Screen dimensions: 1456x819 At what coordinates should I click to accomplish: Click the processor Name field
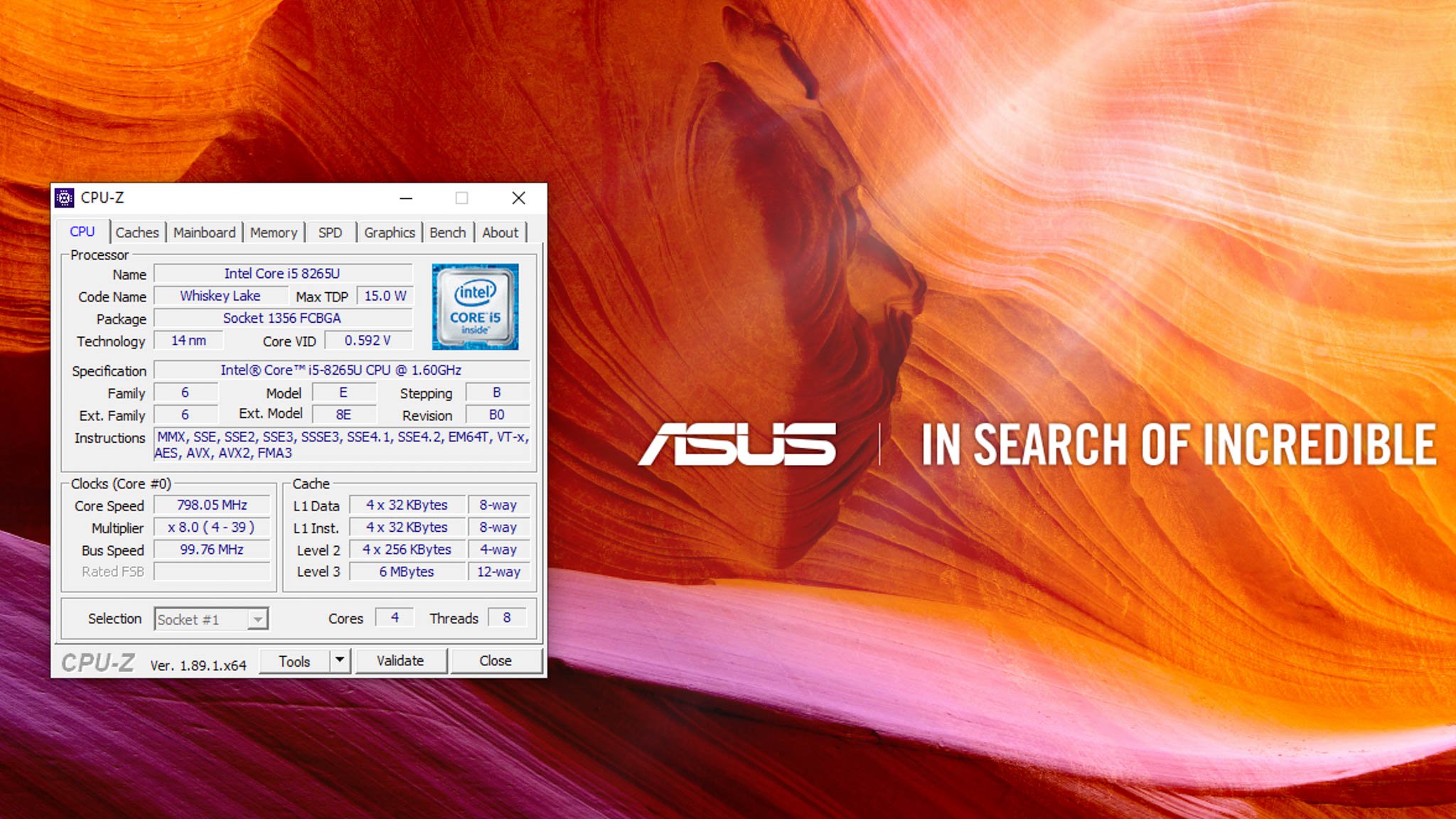(x=282, y=274)
